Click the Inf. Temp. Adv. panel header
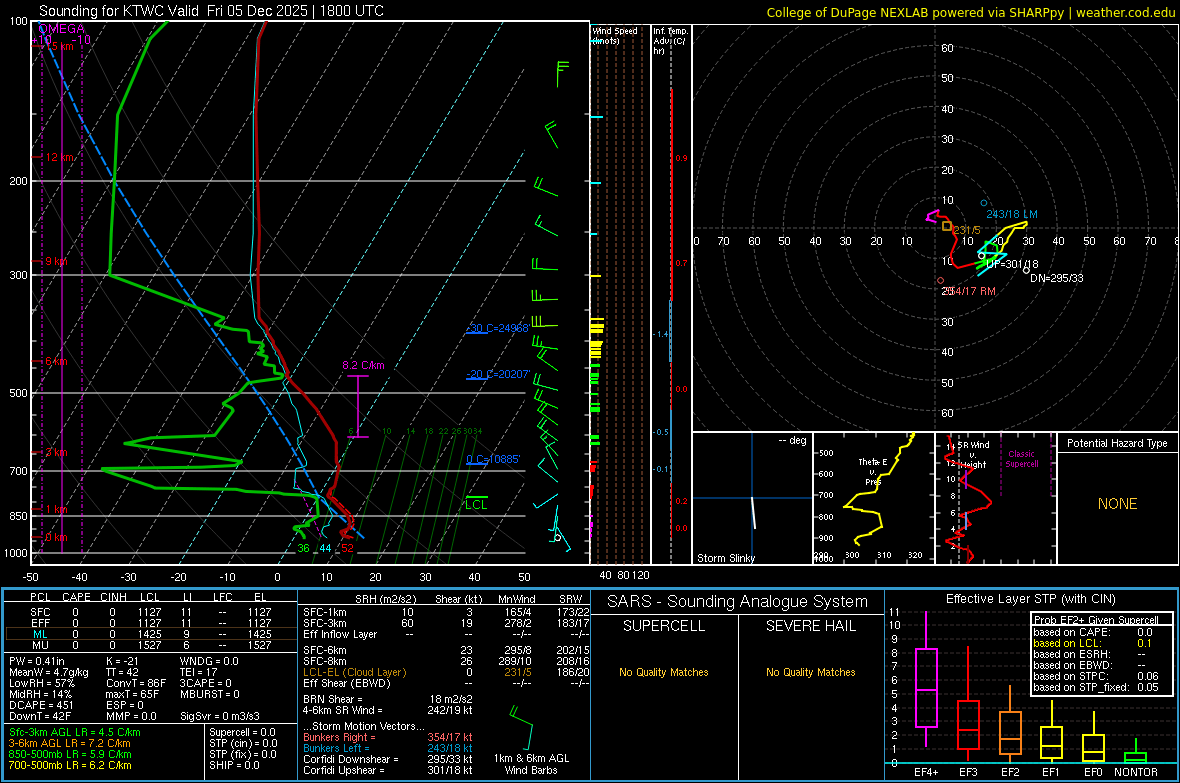The width and height of the screenshot is (1180, 783). point(670,41)
